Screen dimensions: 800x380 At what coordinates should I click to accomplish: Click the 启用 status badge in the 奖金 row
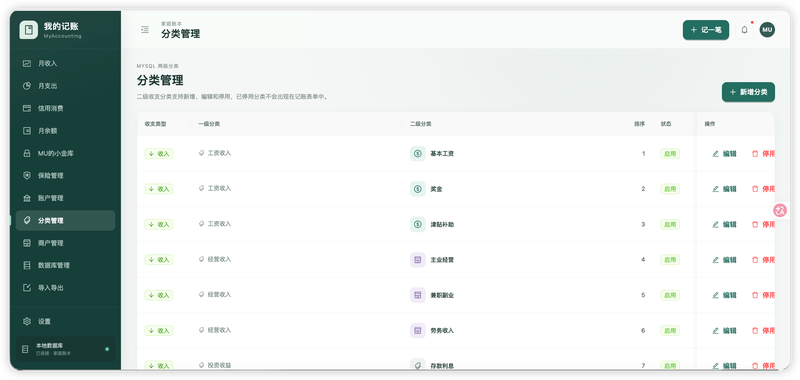coord(670,189)
